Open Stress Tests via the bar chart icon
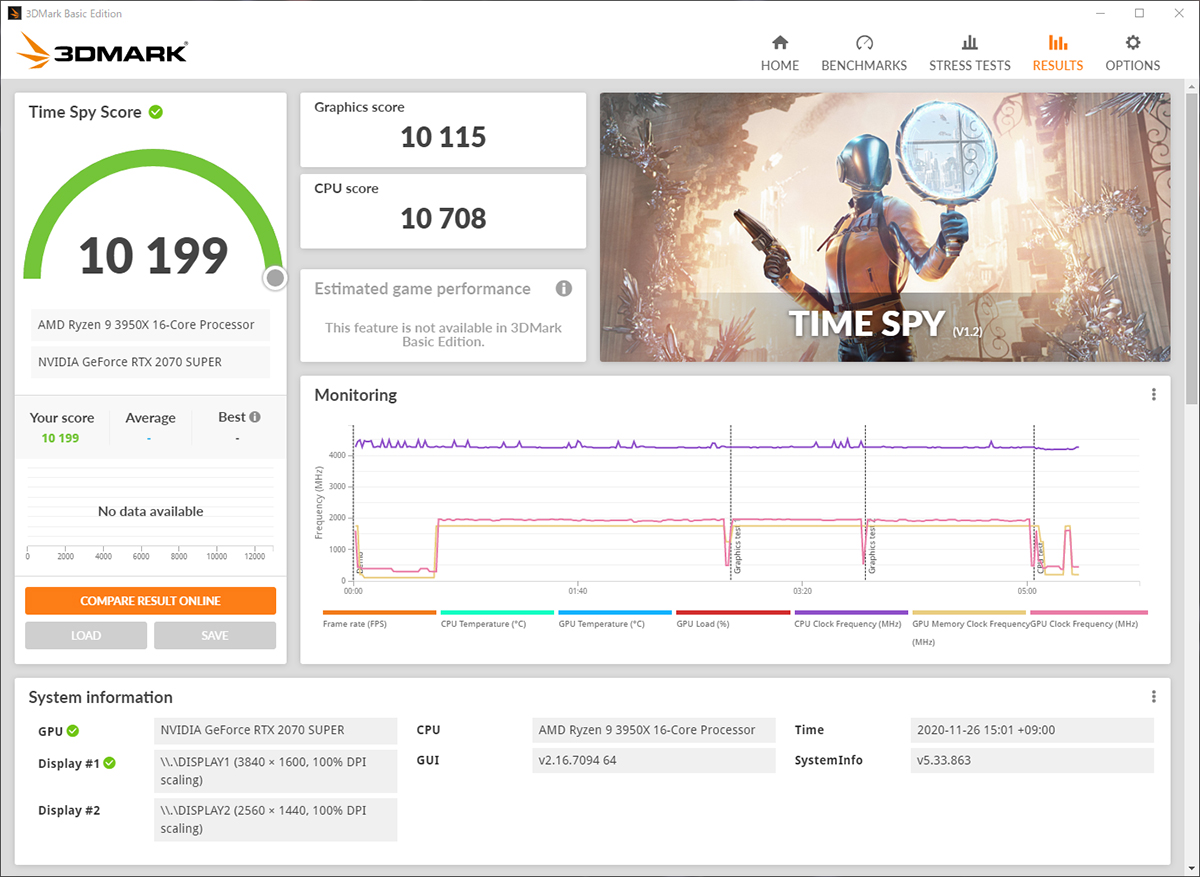 coord(969,43)
